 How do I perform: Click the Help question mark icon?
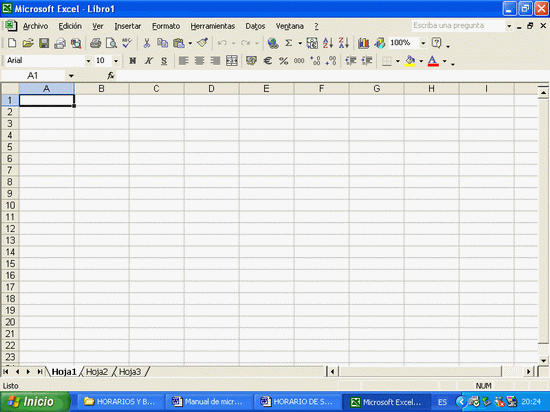pos(436,43)
